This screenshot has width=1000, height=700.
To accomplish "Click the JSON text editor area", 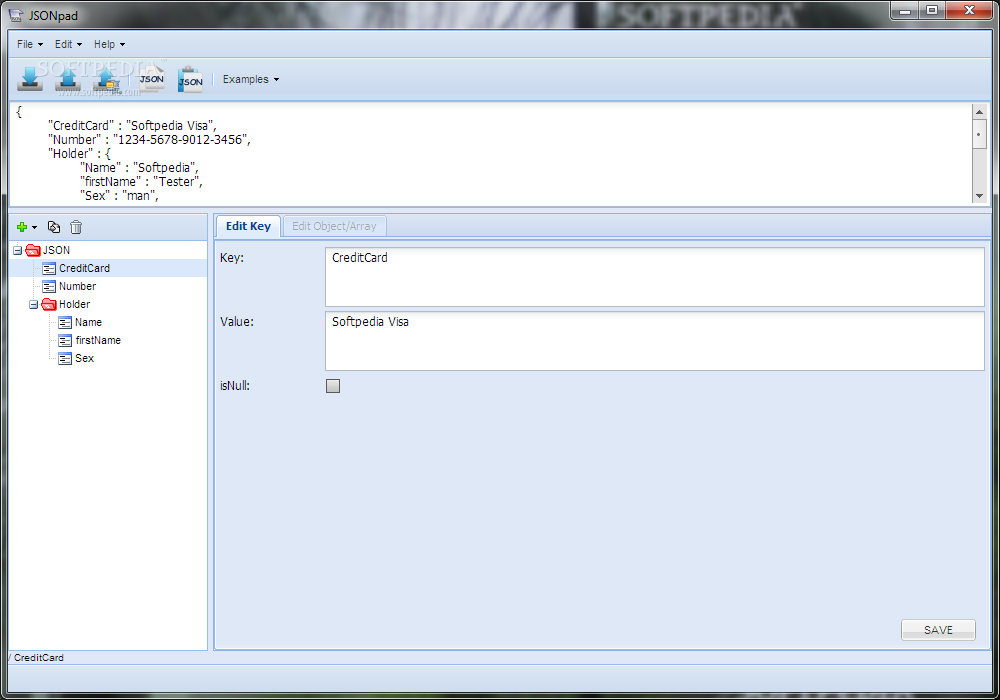I will click(x=491, y=154).
